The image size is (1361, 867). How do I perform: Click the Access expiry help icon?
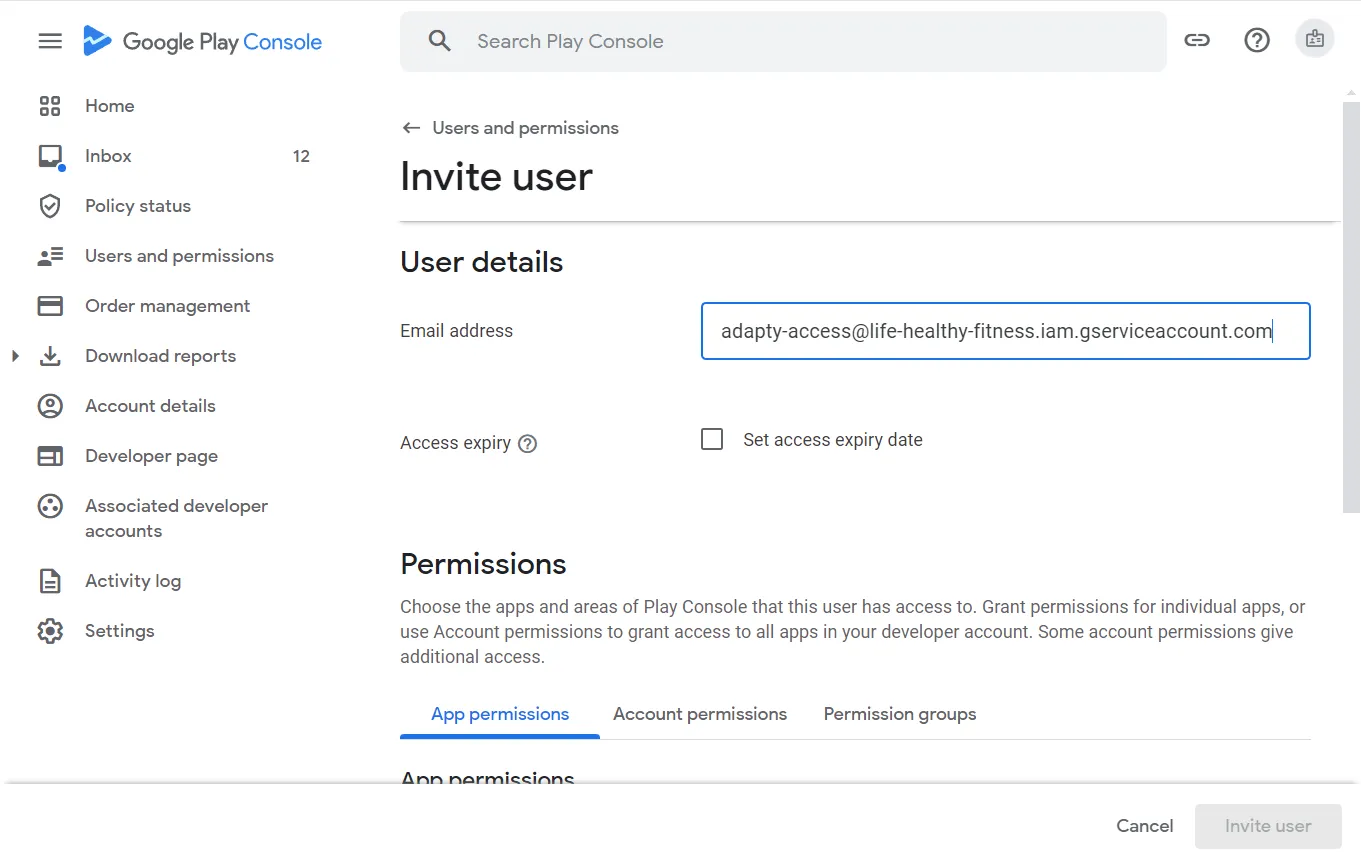coord(527,443)
